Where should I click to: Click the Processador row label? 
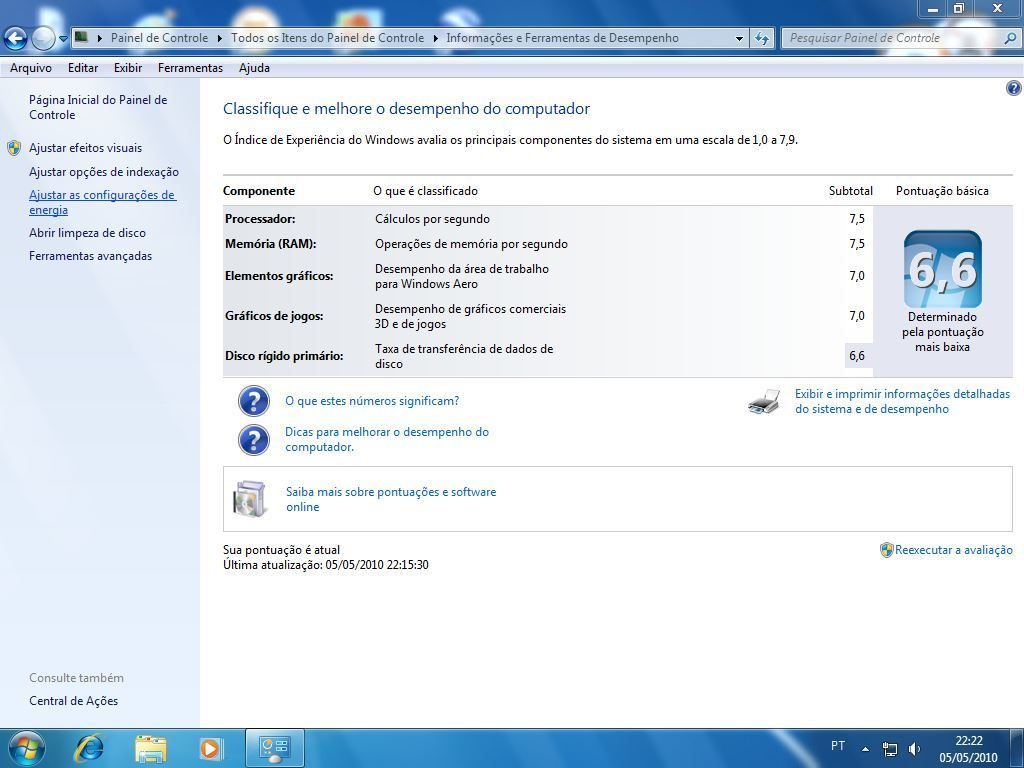coord(260,219)
